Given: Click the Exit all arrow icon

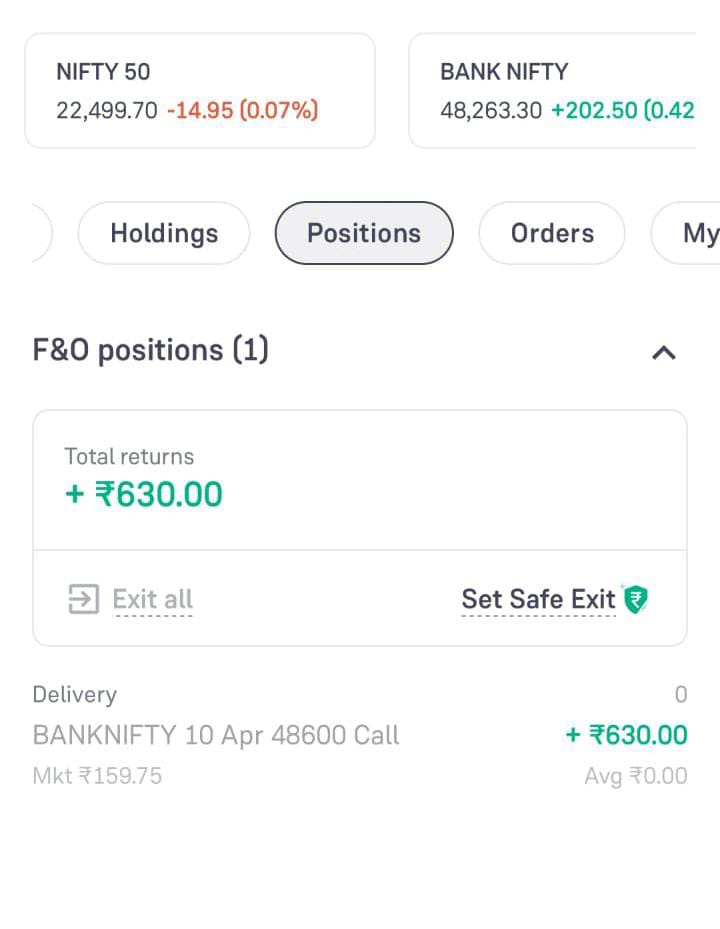Looking at the screenshot, I should [83, 599].
